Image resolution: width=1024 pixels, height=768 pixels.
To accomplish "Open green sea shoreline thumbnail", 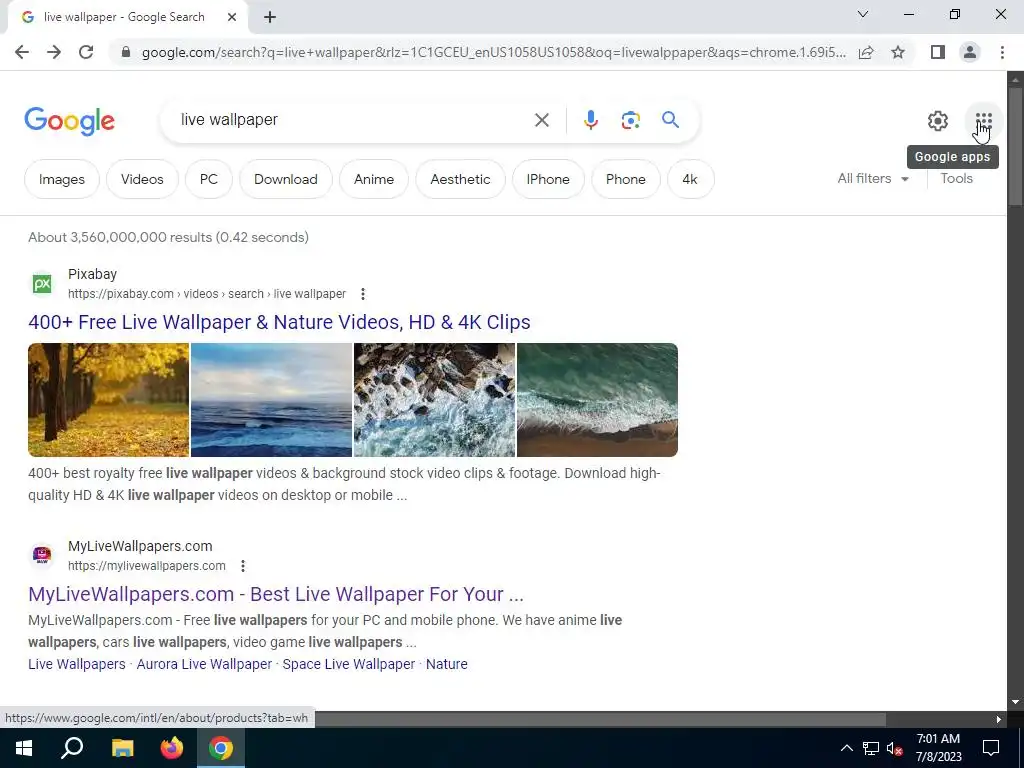I will (x=598, y=400).
